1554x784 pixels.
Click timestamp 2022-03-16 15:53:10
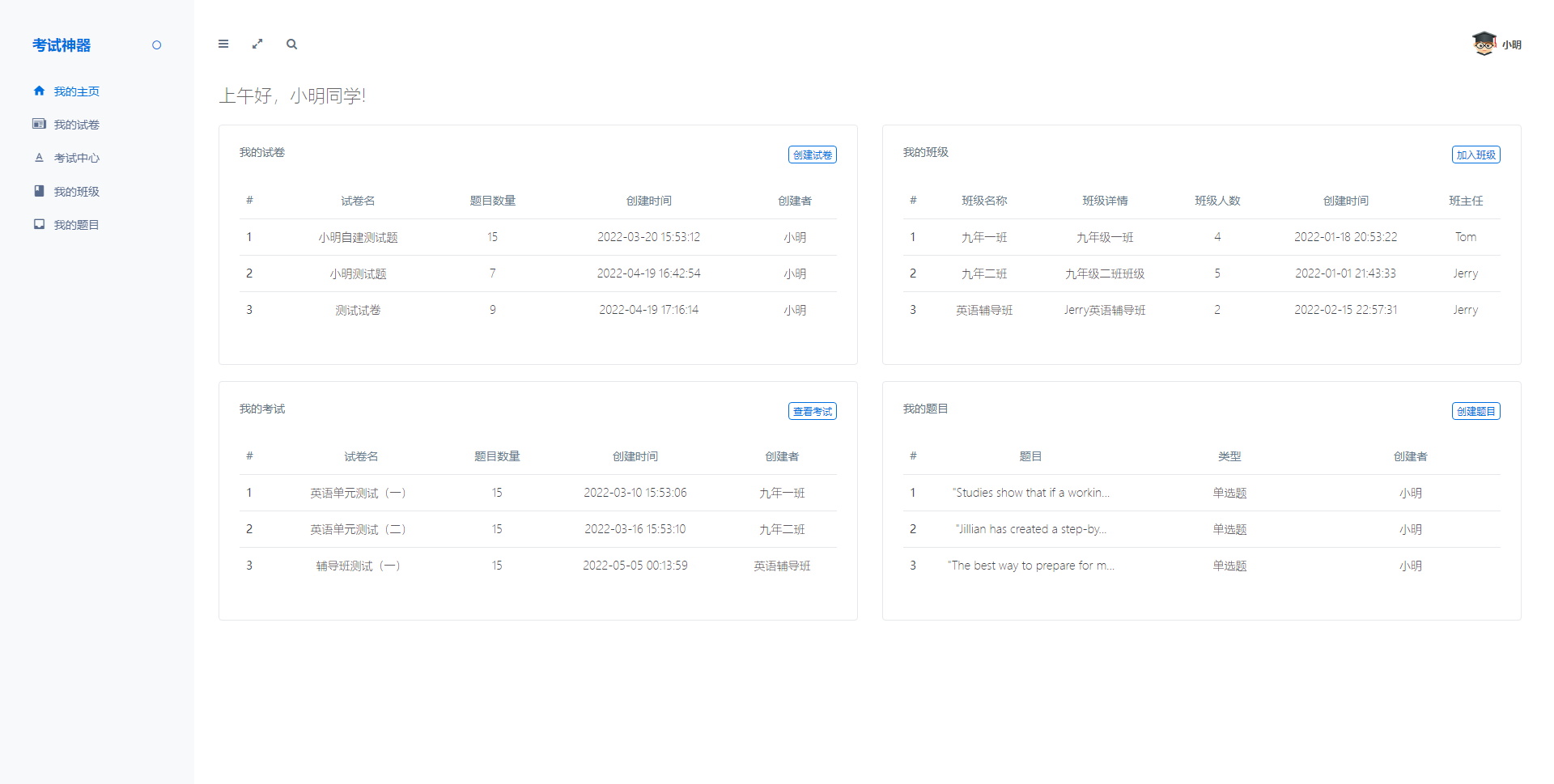[635, 529]
